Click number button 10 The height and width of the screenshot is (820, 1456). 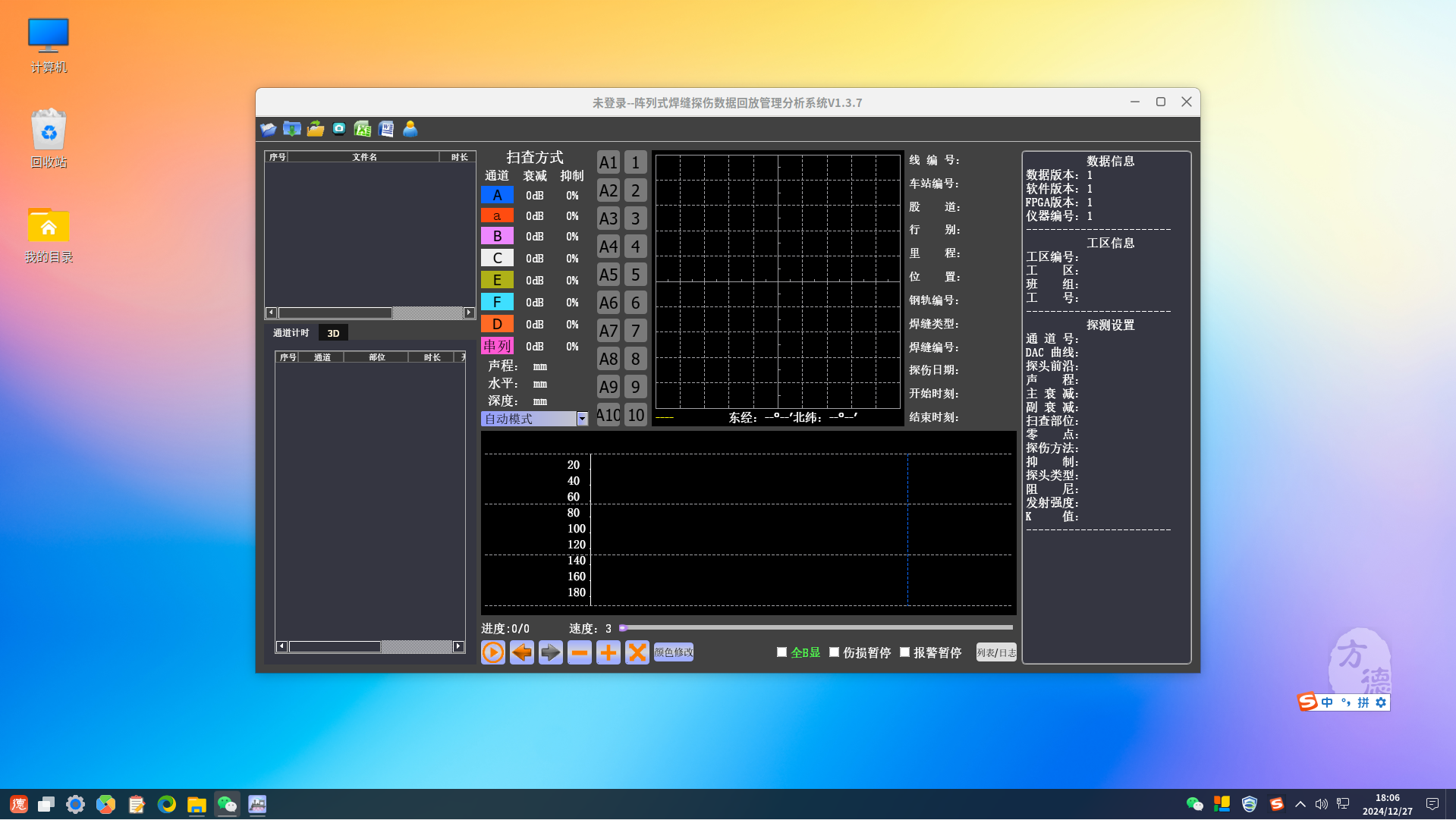pos(636,415)
